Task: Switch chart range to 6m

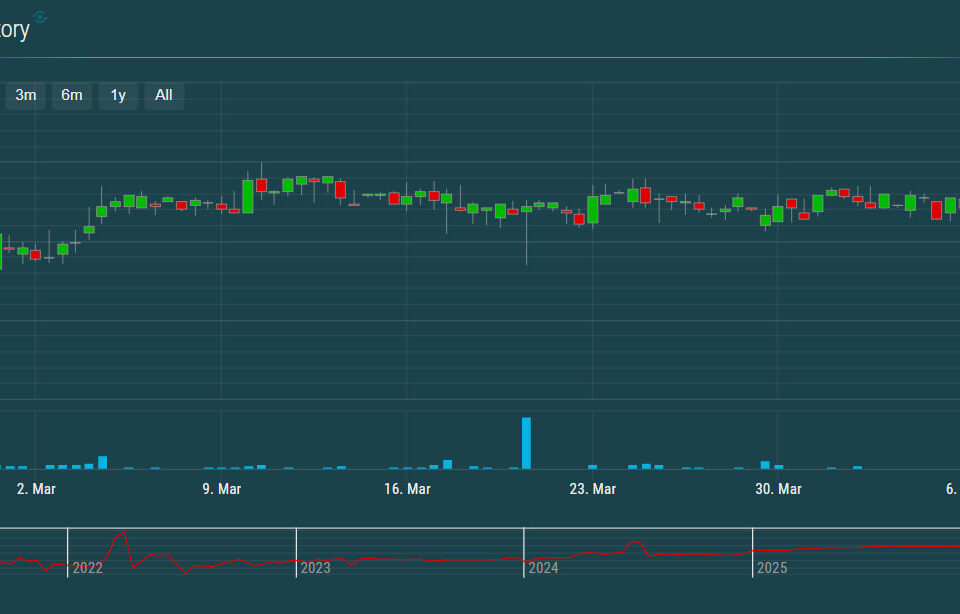Action: [x=72, y=95]
